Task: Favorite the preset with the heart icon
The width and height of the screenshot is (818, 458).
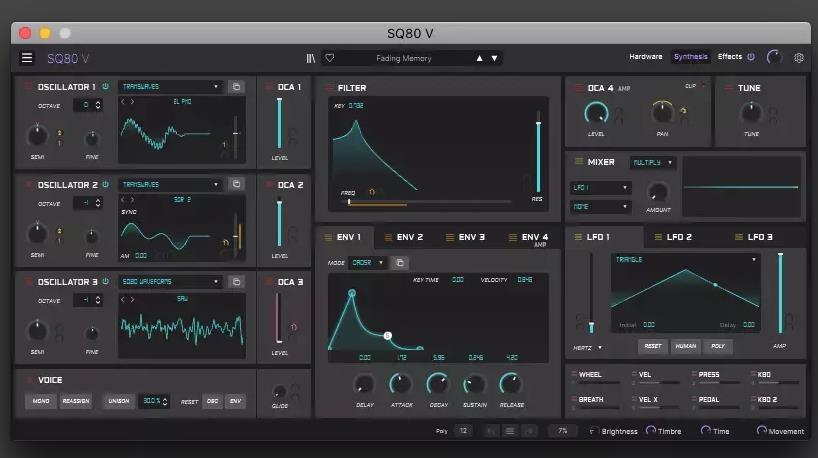Action: [x=329, y=58]
